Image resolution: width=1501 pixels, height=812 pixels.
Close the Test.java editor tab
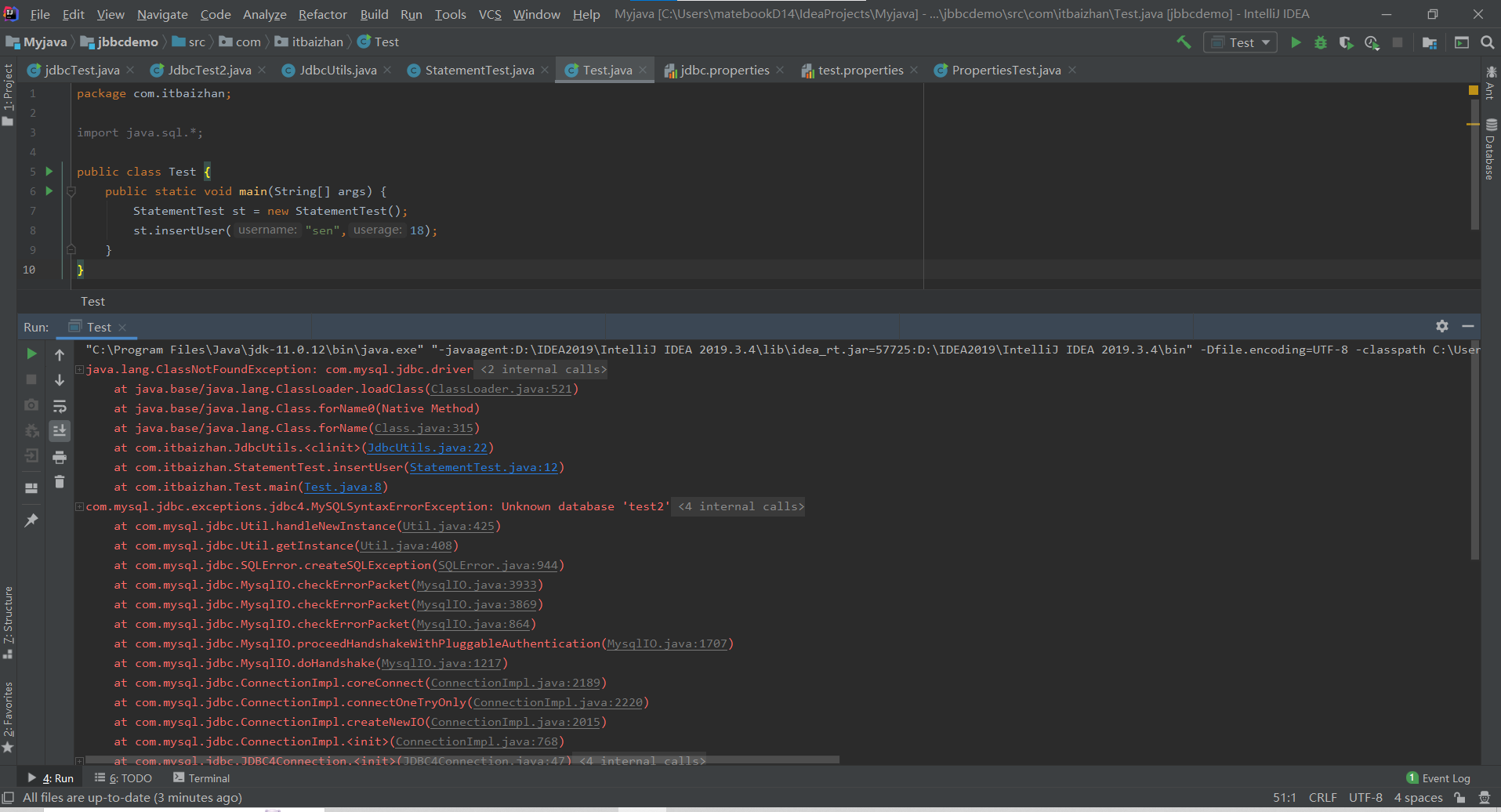643,70
